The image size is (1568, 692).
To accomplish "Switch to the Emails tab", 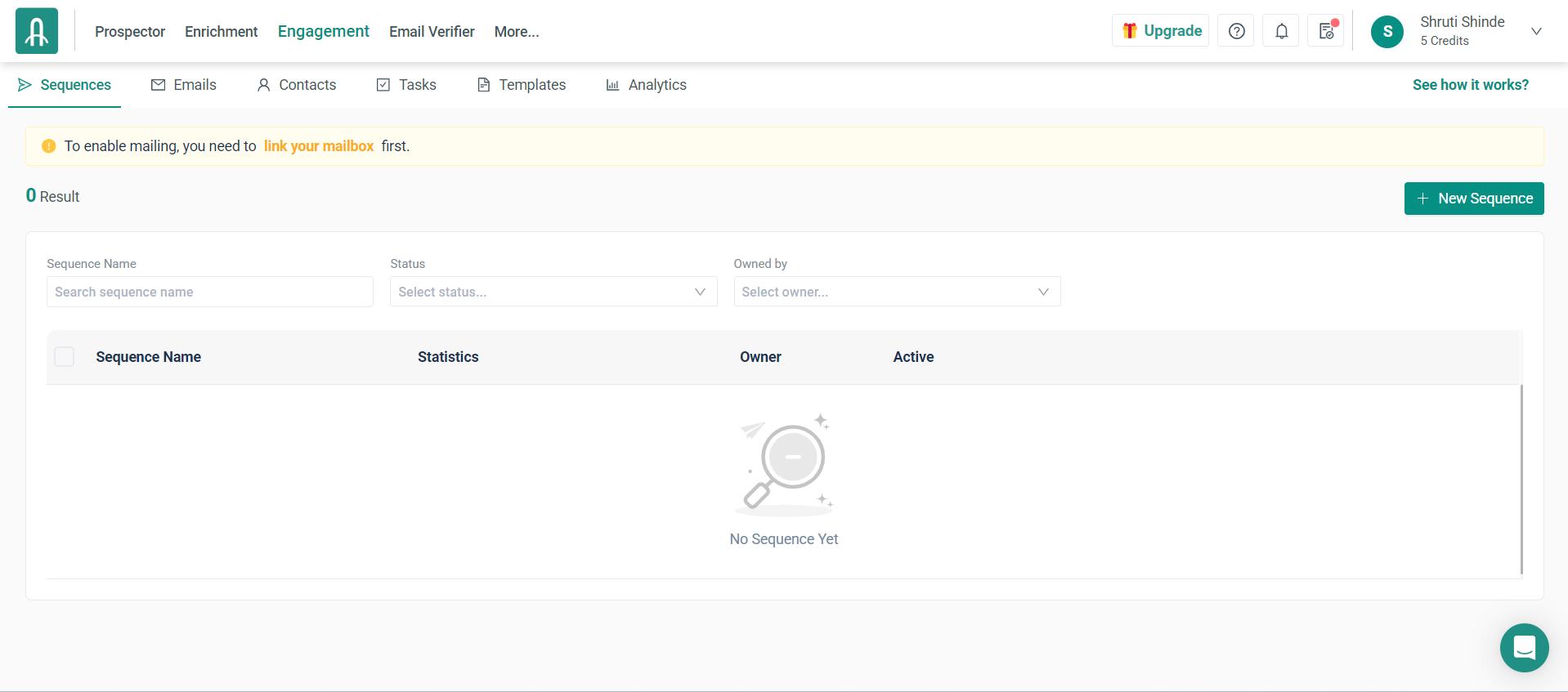I will coord(184,85).
